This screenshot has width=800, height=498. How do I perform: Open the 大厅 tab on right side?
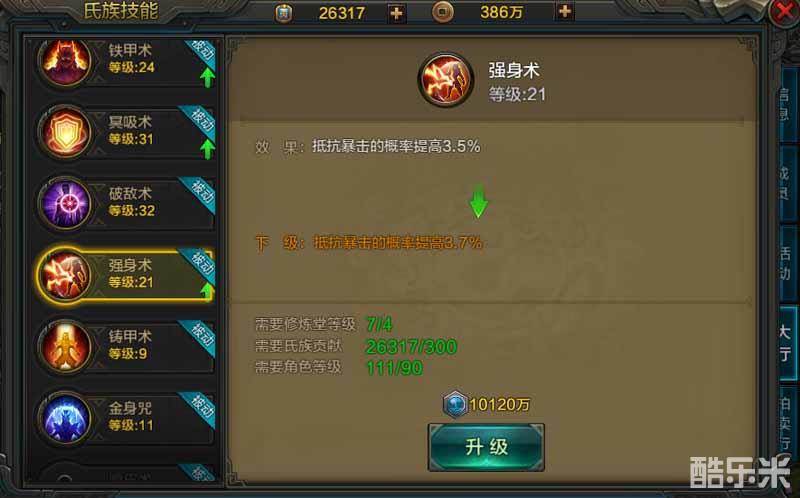(x=788, y=343)
